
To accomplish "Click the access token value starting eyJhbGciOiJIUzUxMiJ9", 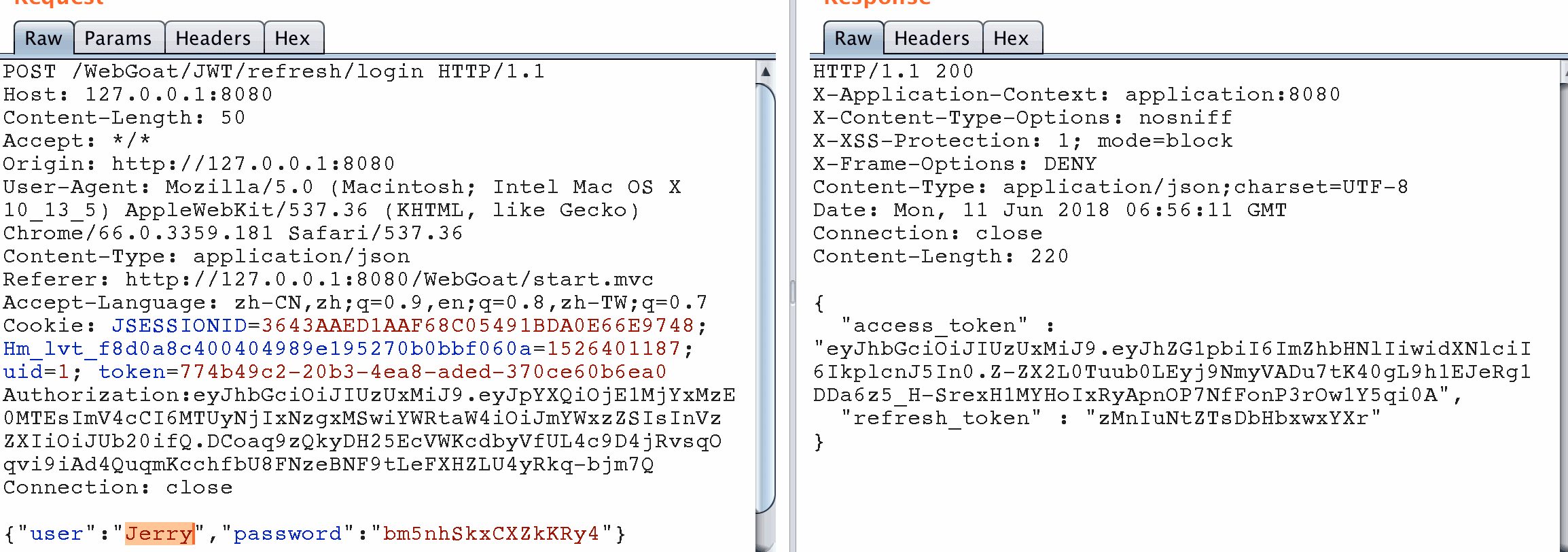I will [x=1172, y=372].
